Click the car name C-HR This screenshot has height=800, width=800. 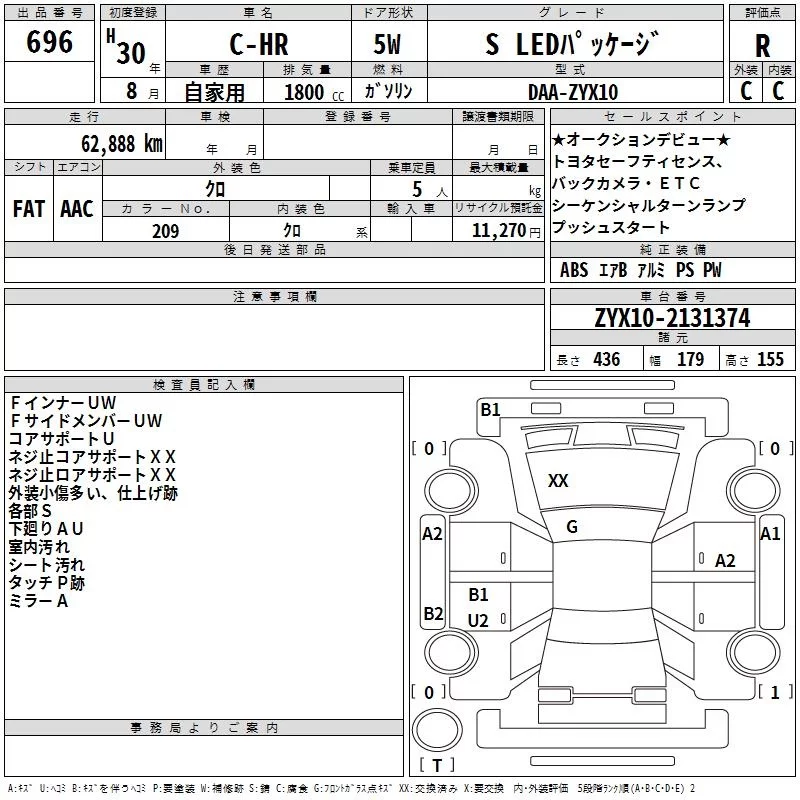point(259,44)
